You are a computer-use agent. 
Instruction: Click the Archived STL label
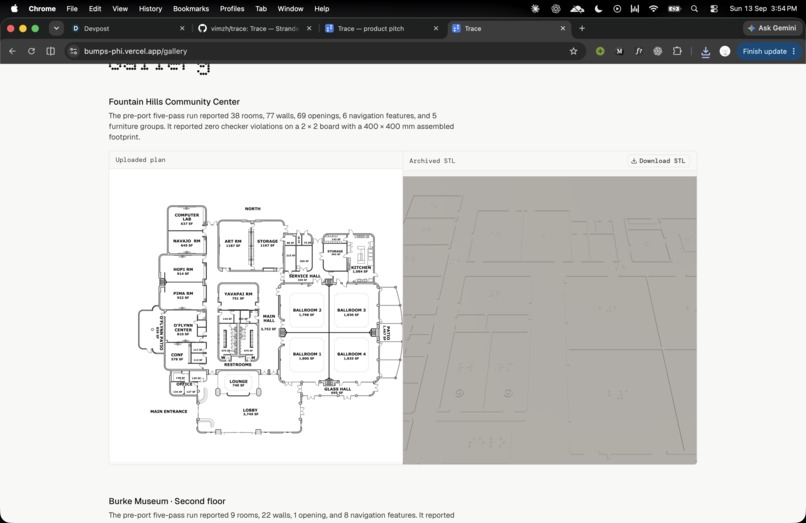click(x=432, y=161)
